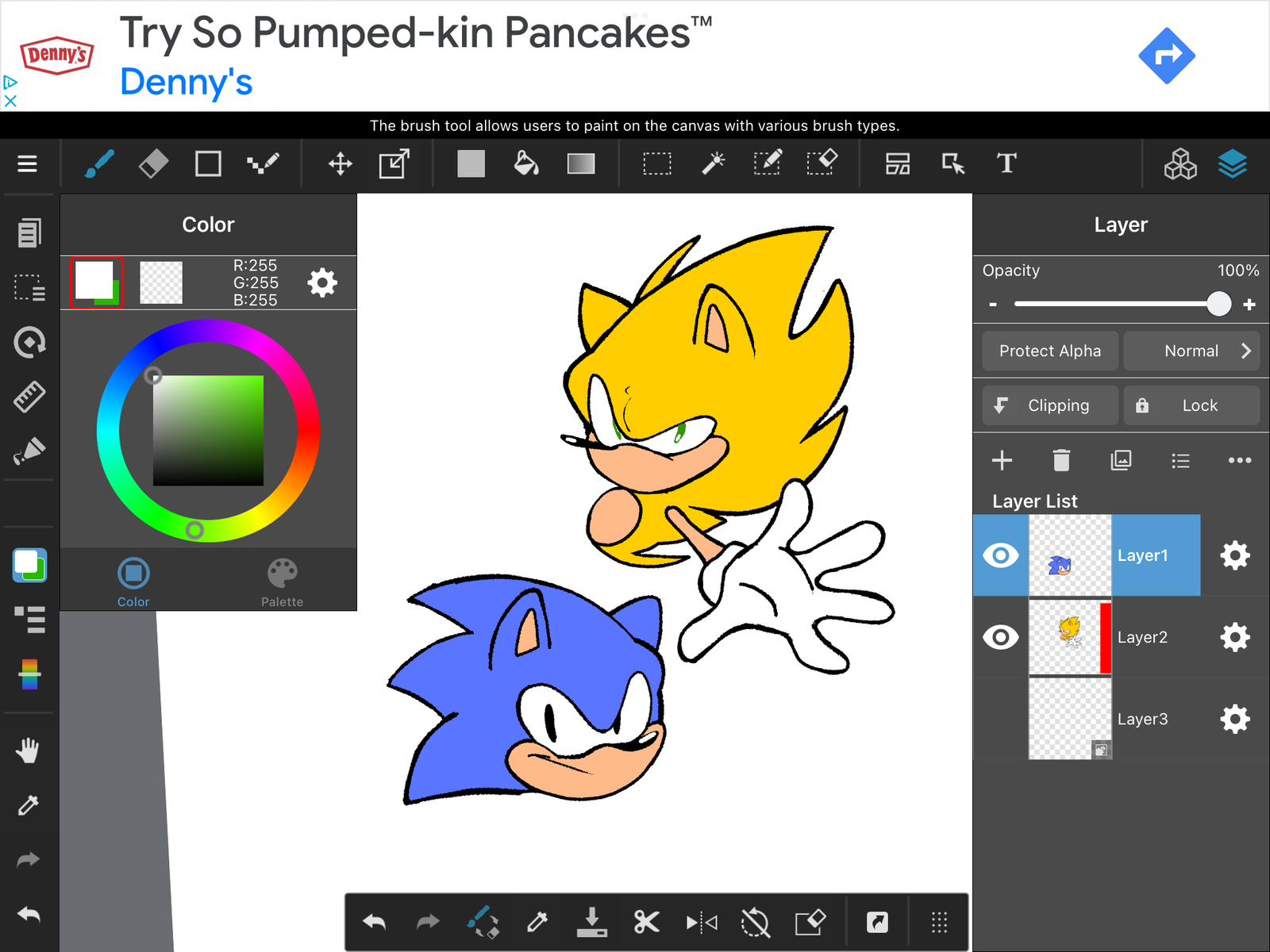Select the Text tool
Viewport: 1270px width, 952px height.
[1006, 163]
